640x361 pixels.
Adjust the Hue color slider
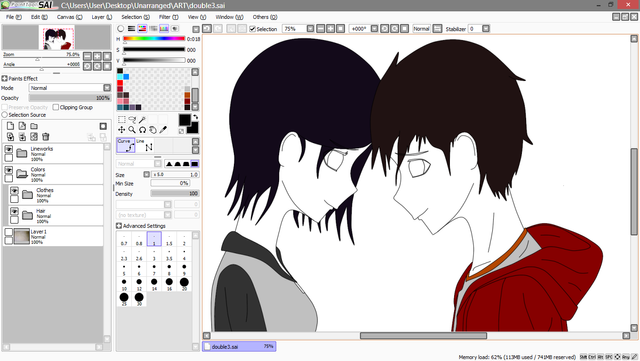click(154, 39)
